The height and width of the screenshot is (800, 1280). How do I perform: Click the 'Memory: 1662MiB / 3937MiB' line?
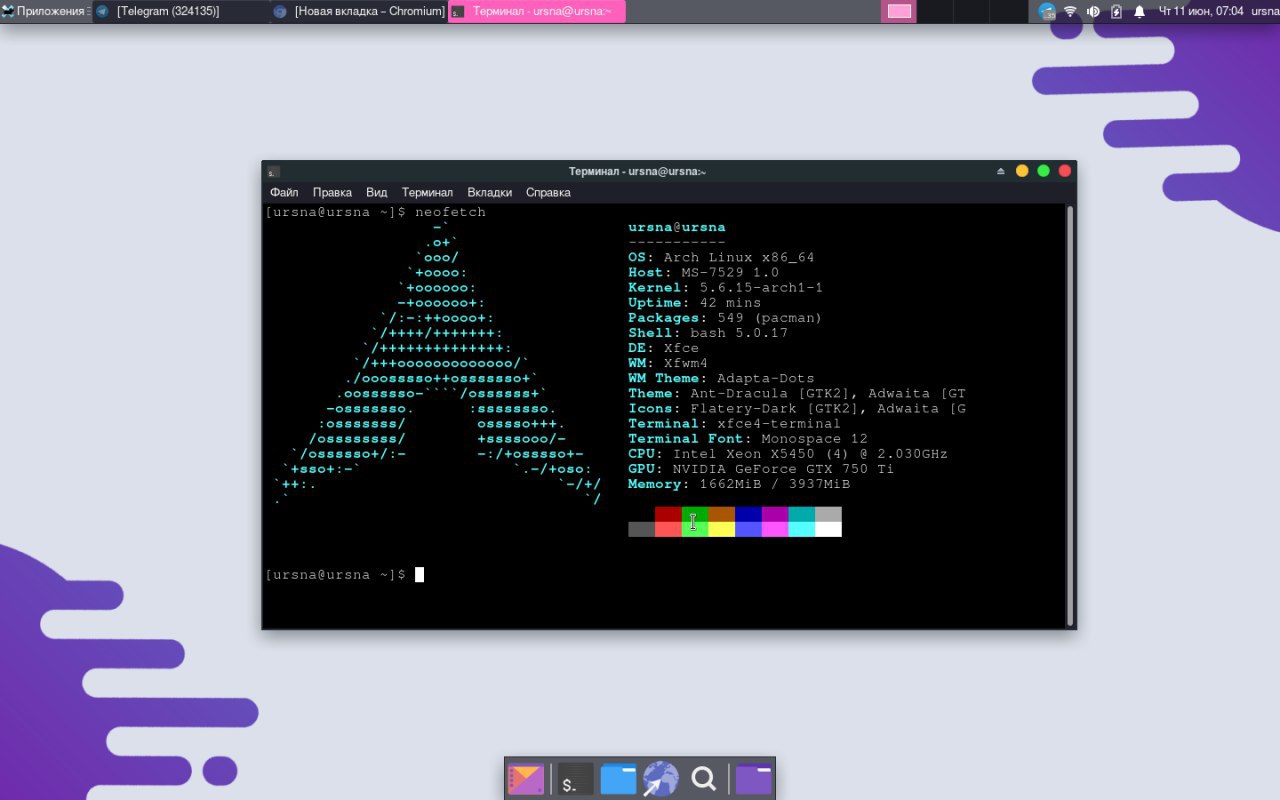[x=739, y=484]
